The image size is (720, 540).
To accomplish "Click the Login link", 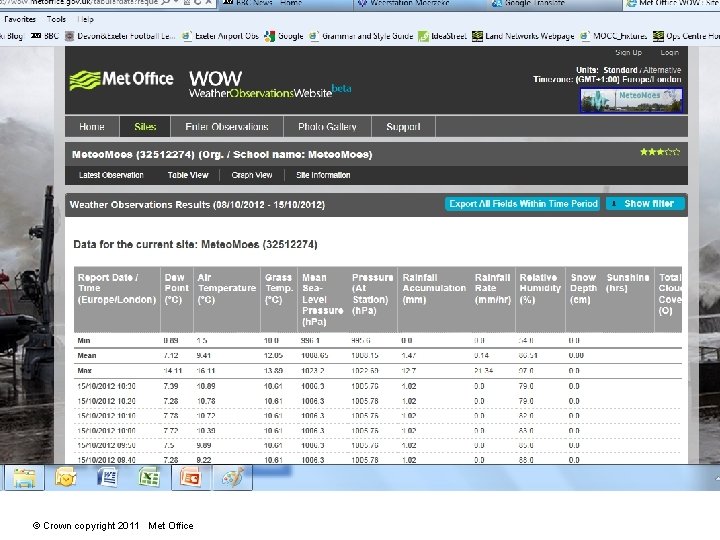I will [669, 53].
